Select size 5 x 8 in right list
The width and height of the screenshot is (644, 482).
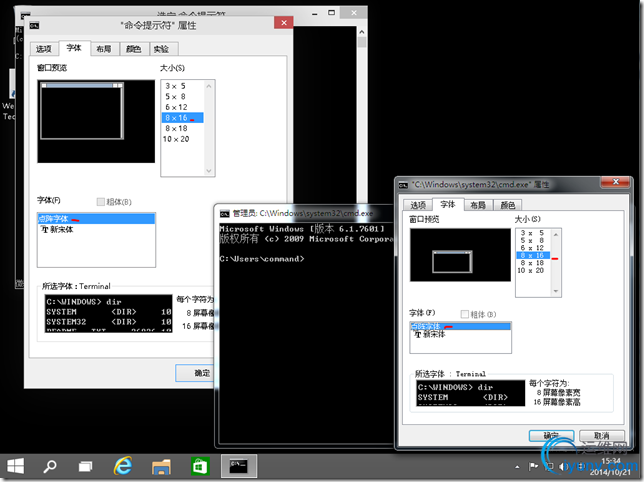533,241
